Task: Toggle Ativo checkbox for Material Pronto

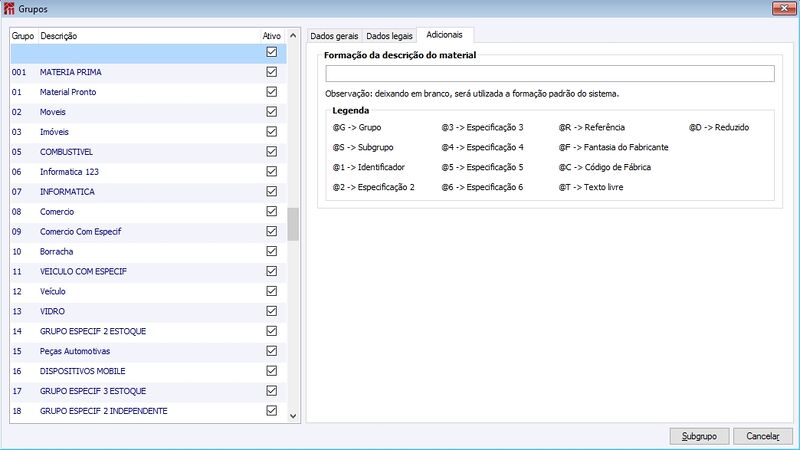Action: [x=271, y=92]
